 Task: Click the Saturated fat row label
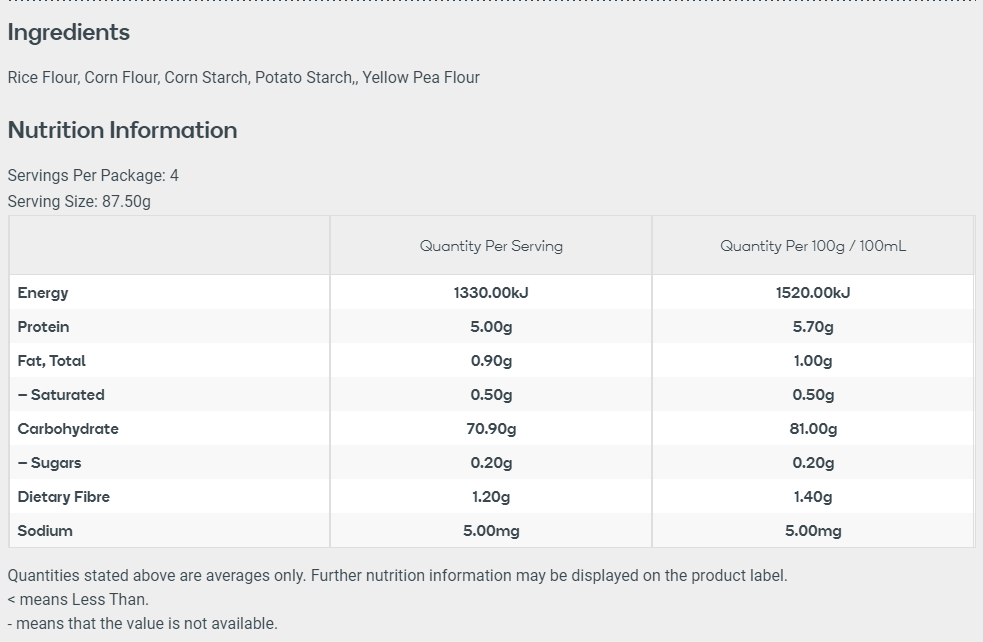[x=61, y=395]
